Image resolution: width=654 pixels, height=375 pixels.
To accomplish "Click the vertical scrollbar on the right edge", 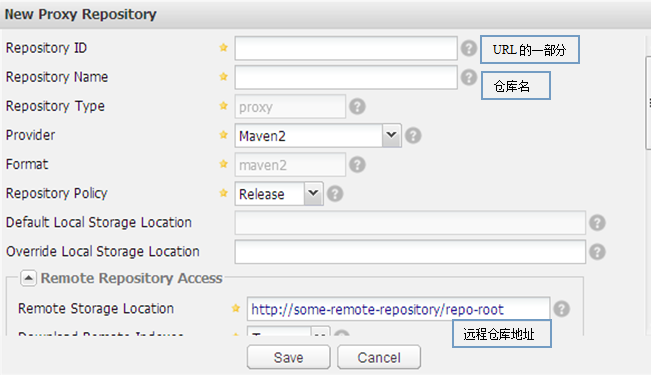I will 648,103.
